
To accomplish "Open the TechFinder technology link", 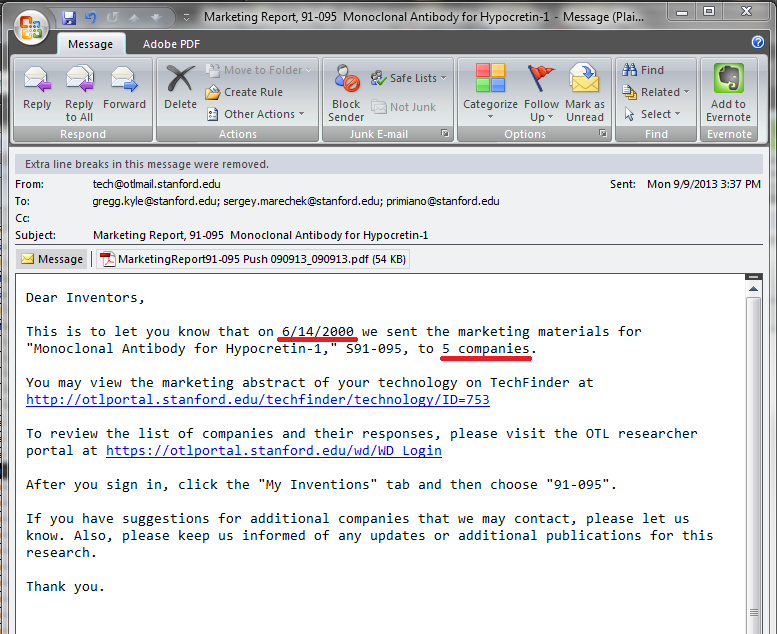I will 258,399.
